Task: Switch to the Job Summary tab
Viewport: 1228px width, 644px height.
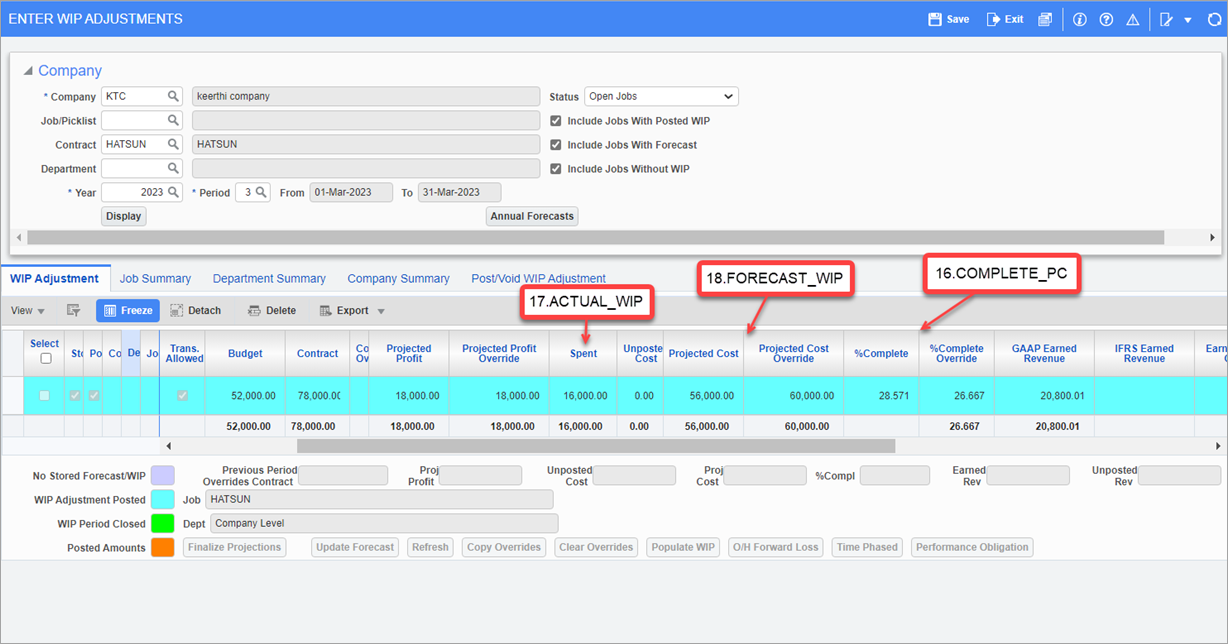Action: coord(155,279)
